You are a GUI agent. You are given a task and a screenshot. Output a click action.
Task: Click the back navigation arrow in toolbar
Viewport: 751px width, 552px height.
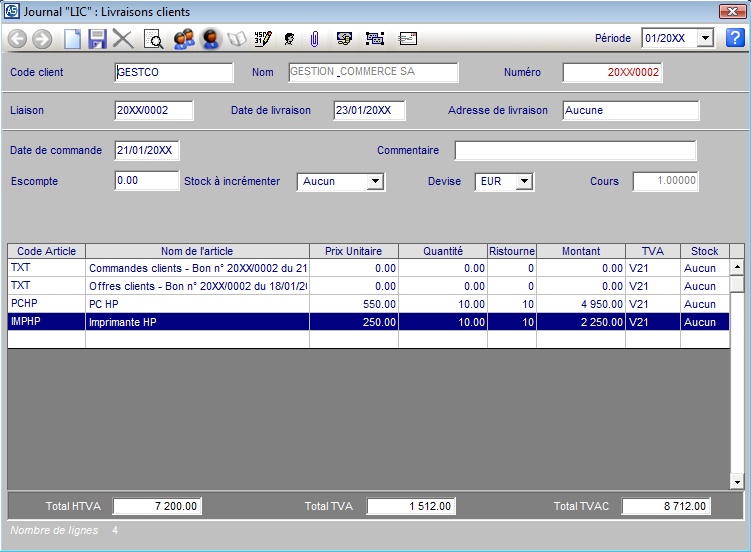tap(18, 39)
